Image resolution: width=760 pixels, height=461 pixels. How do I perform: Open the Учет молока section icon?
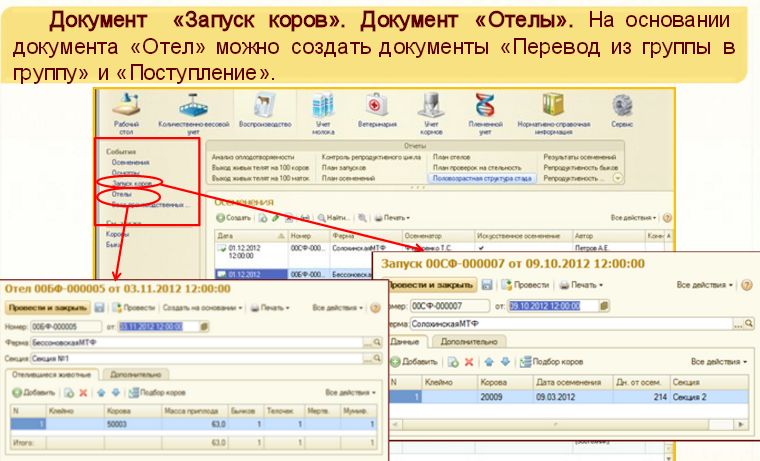pos(321,106)
